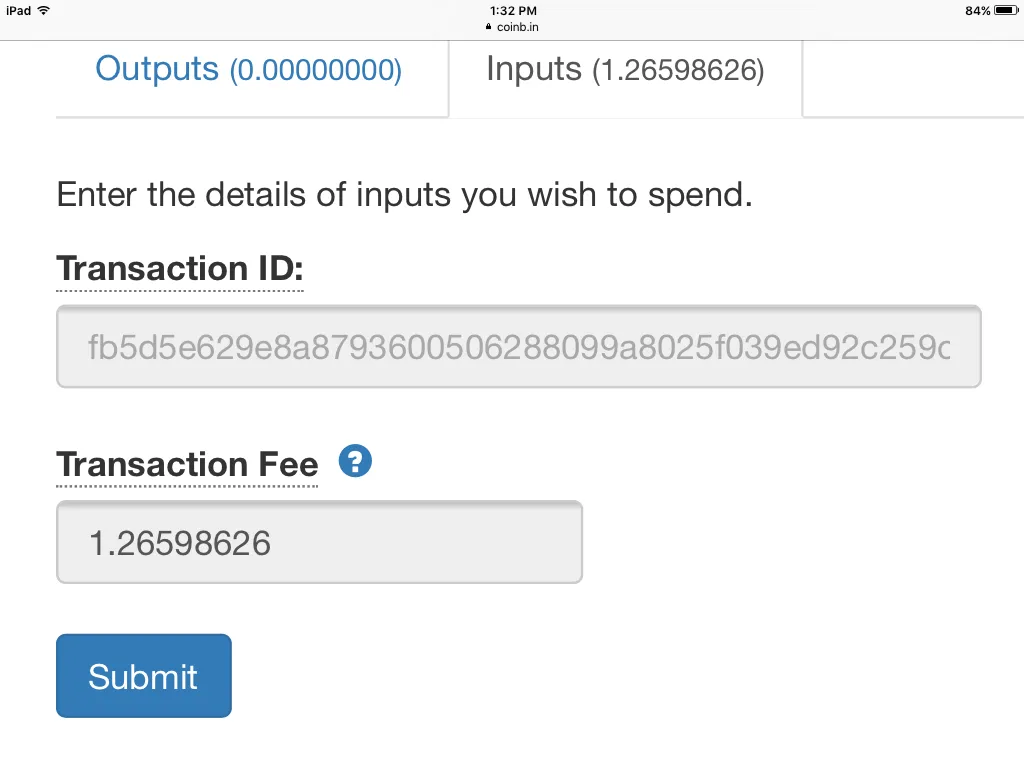
Task: Click the (0.00000000) amount on Outputs tab
Action: point(315,70)
